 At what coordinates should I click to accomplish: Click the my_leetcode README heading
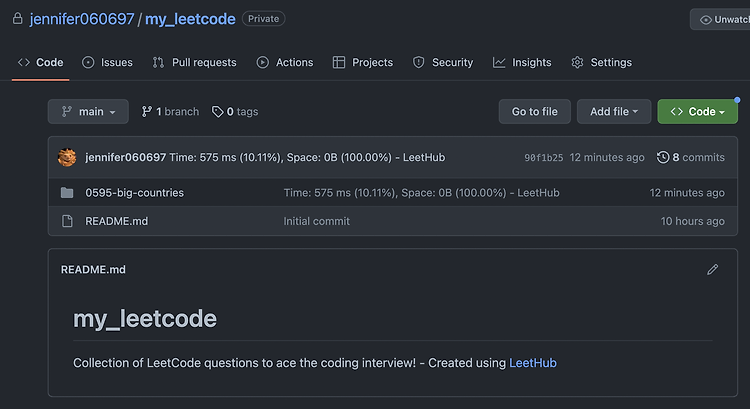tap(145, 319)
